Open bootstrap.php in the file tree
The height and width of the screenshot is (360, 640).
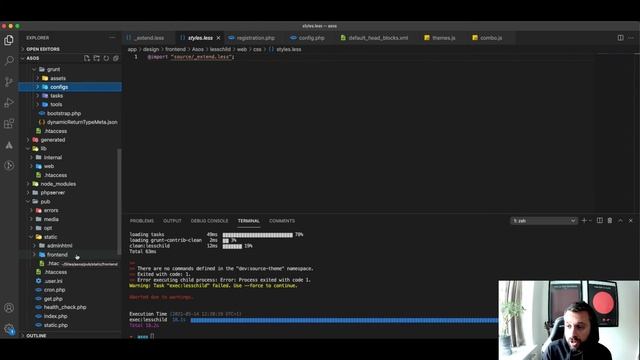(64, 113)
